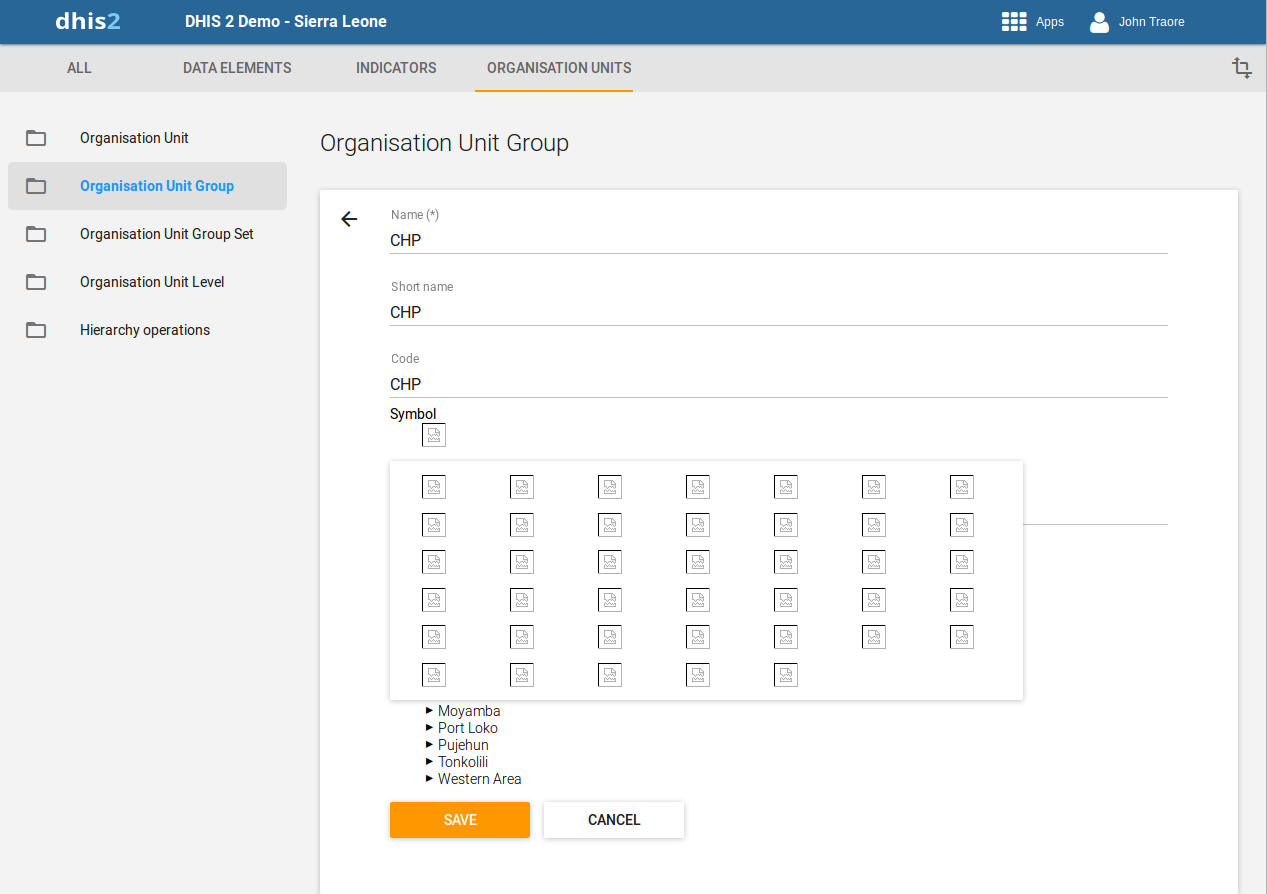Expand the Port Loko district
The height and width of the screenshot is (894, 1268).
click(x=430, y=728)
